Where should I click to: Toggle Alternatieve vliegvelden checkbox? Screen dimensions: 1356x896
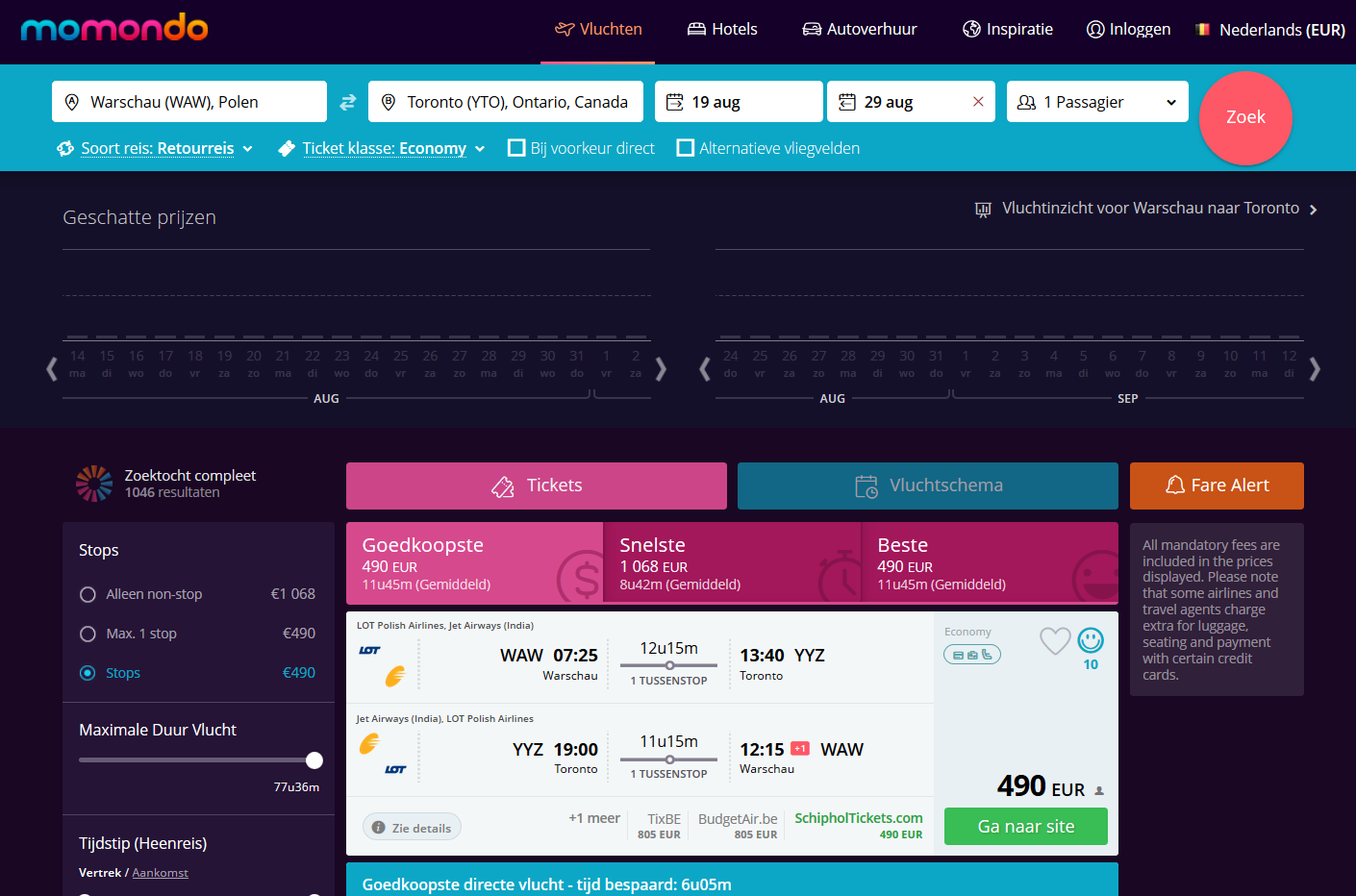686,148
